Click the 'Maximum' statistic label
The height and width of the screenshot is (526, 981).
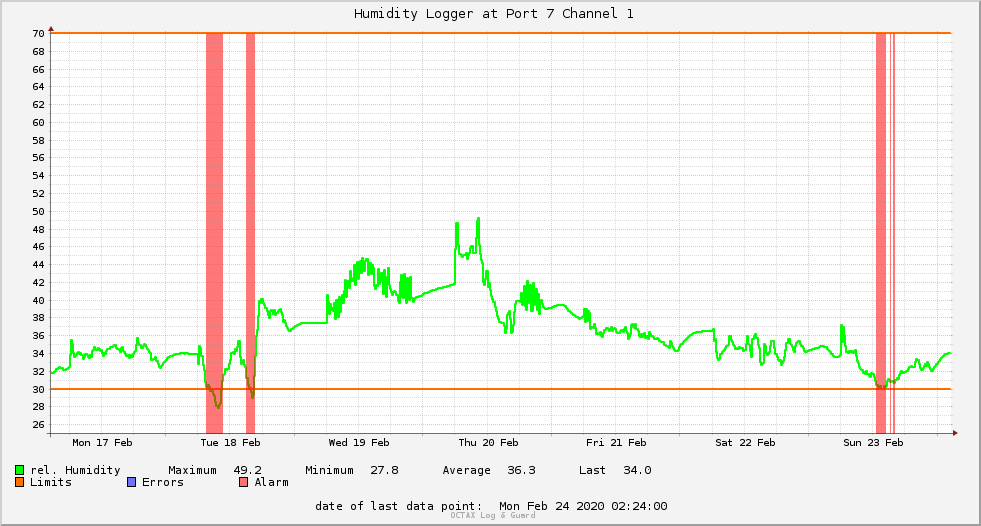(192, 470)
